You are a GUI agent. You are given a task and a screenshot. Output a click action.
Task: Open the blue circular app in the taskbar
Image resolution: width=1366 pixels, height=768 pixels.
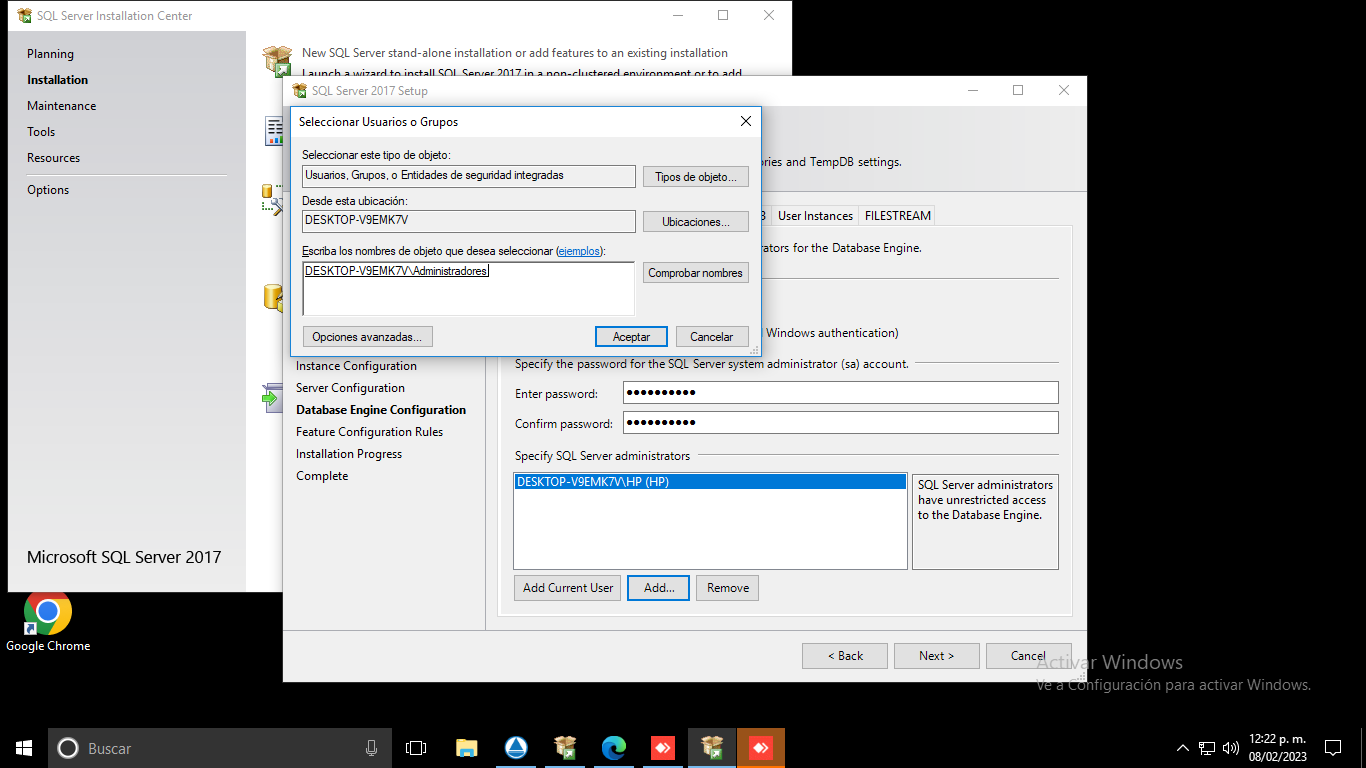point(516,748)
